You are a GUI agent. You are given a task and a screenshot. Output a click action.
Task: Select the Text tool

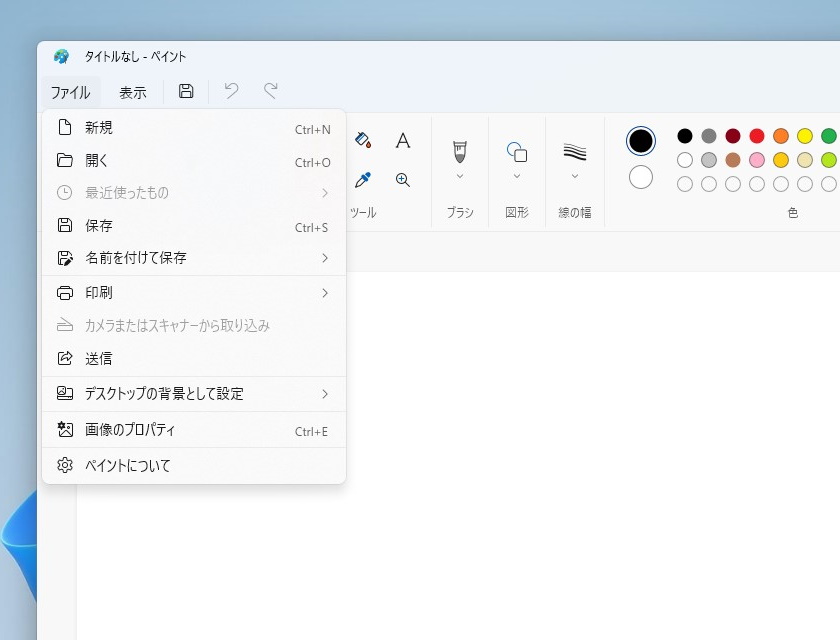[402, 141]
